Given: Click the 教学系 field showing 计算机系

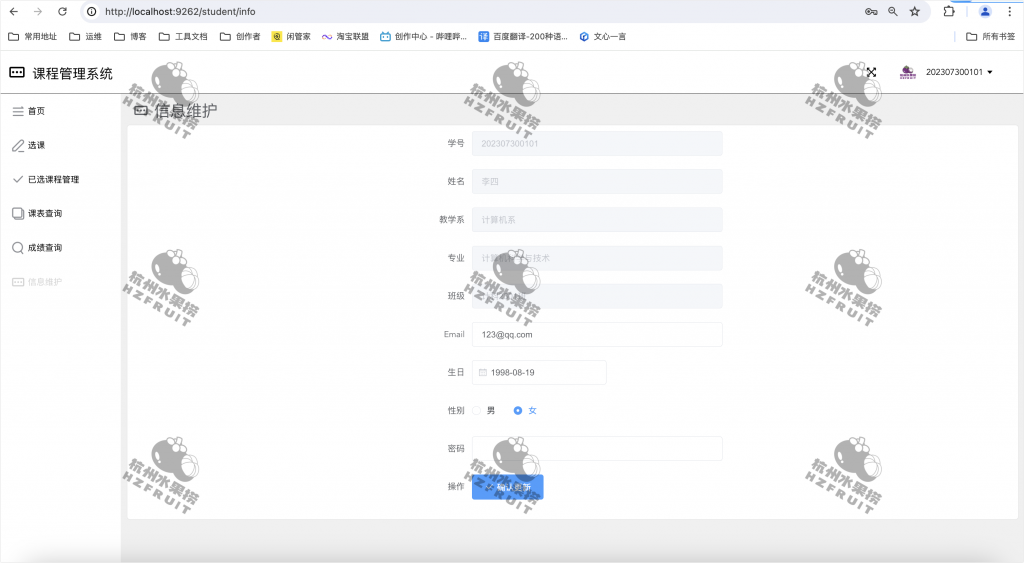Looking at the screenshot, I should pyautogui.click(x=597, y=219).
